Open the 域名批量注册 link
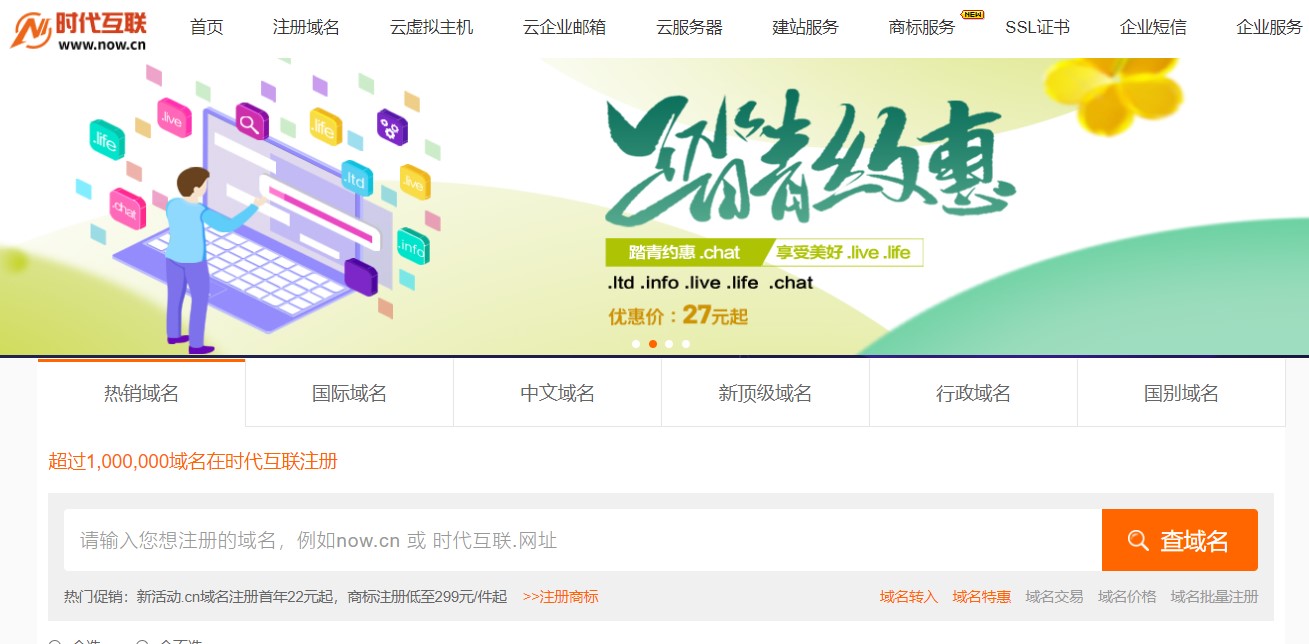 tap(1214, 597)
